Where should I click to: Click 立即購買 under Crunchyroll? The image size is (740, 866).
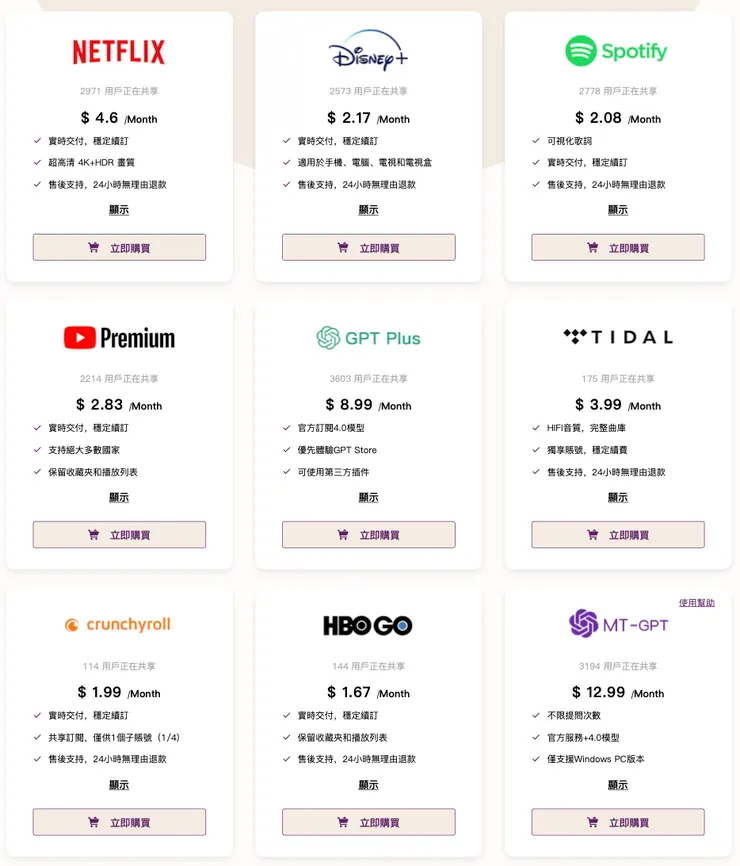pos(119,822)
